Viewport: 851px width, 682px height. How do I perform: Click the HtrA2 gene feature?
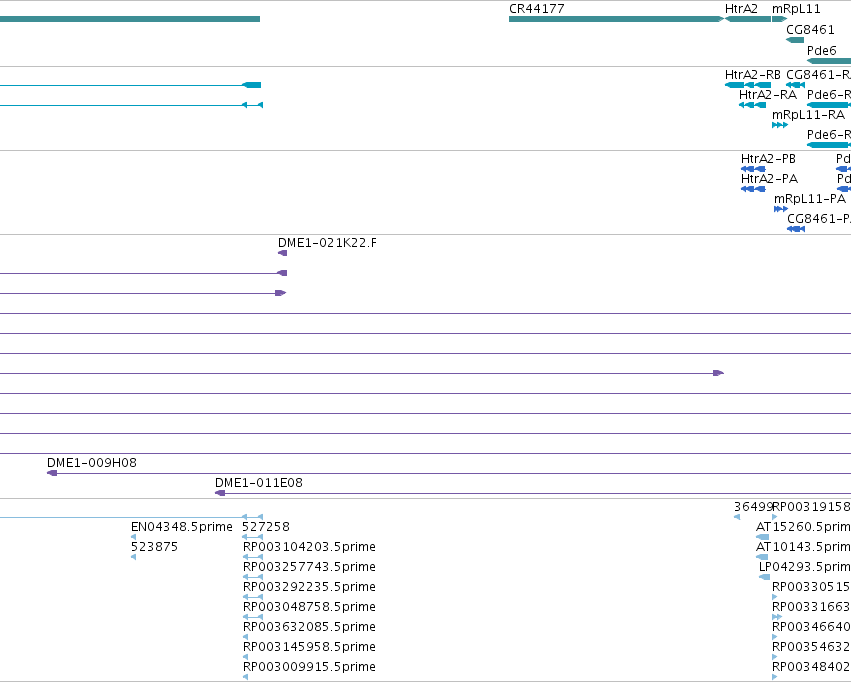click(x=748, y=19)
